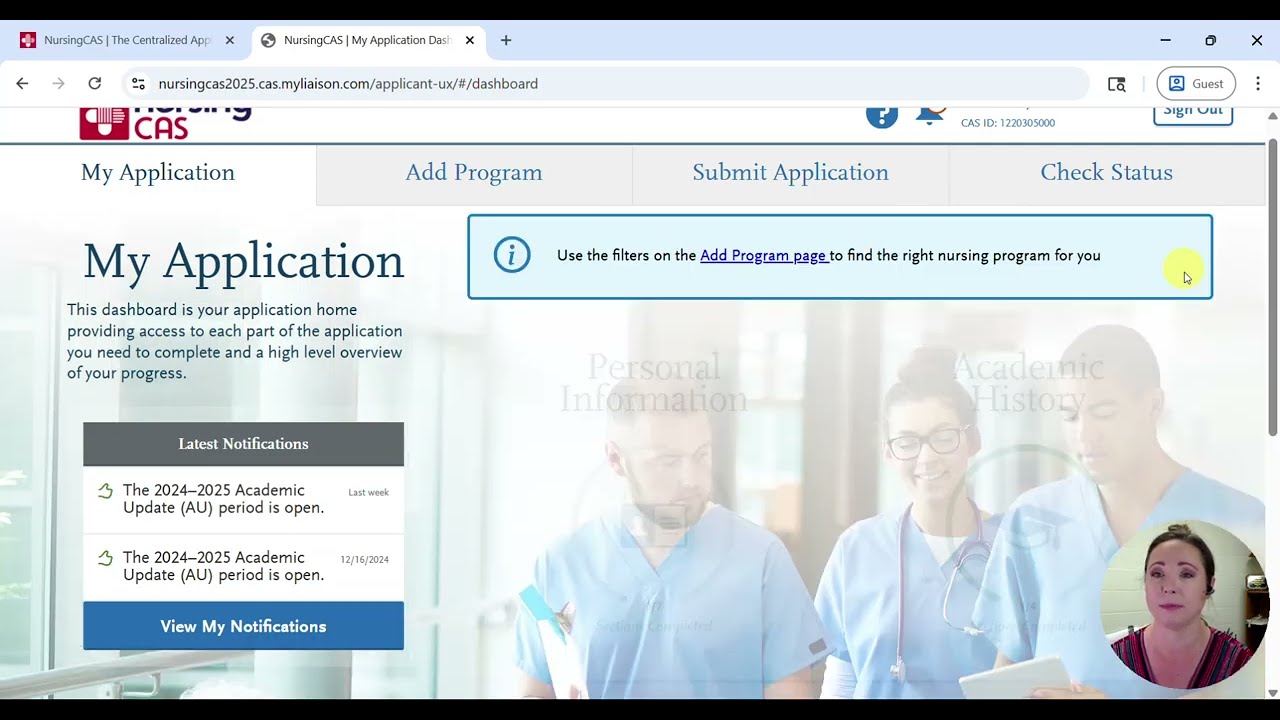Open a new browser tab with plus icon
Screen dimensions: 1280x720
click(x=506, y=40)
